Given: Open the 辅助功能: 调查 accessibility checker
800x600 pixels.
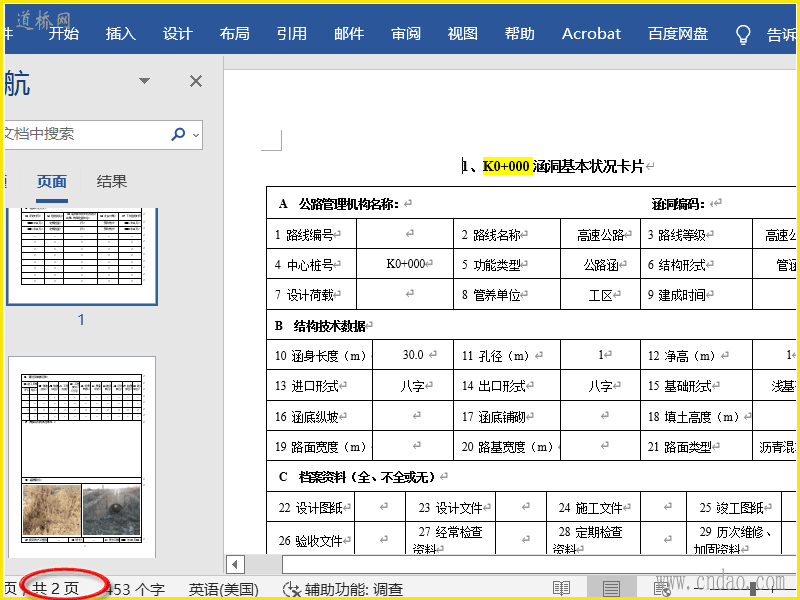Looking at the screenshot, I should [343, 589].
